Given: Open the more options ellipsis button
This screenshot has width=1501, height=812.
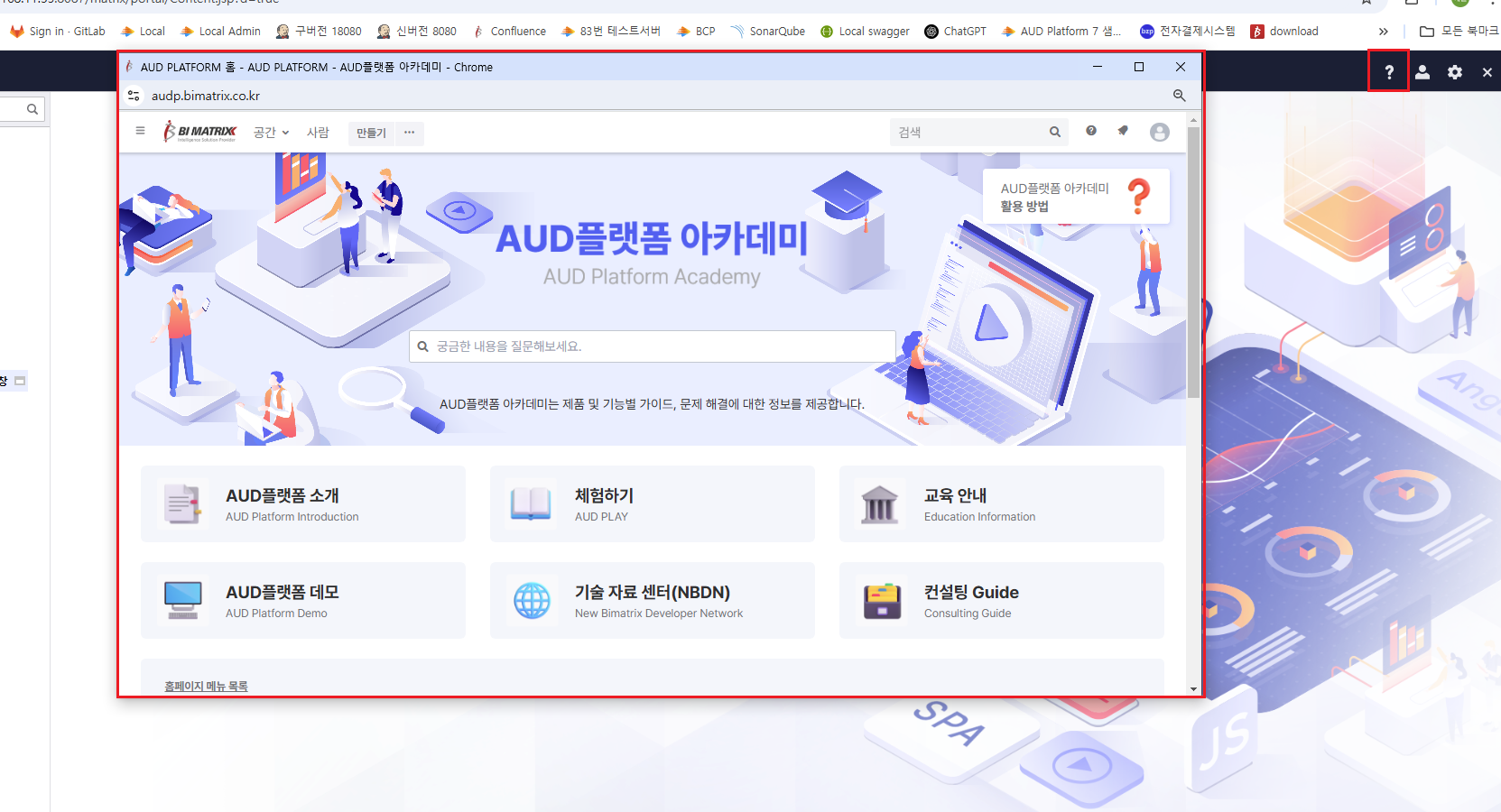Looking at the screenshot, I should click(410, 133).
